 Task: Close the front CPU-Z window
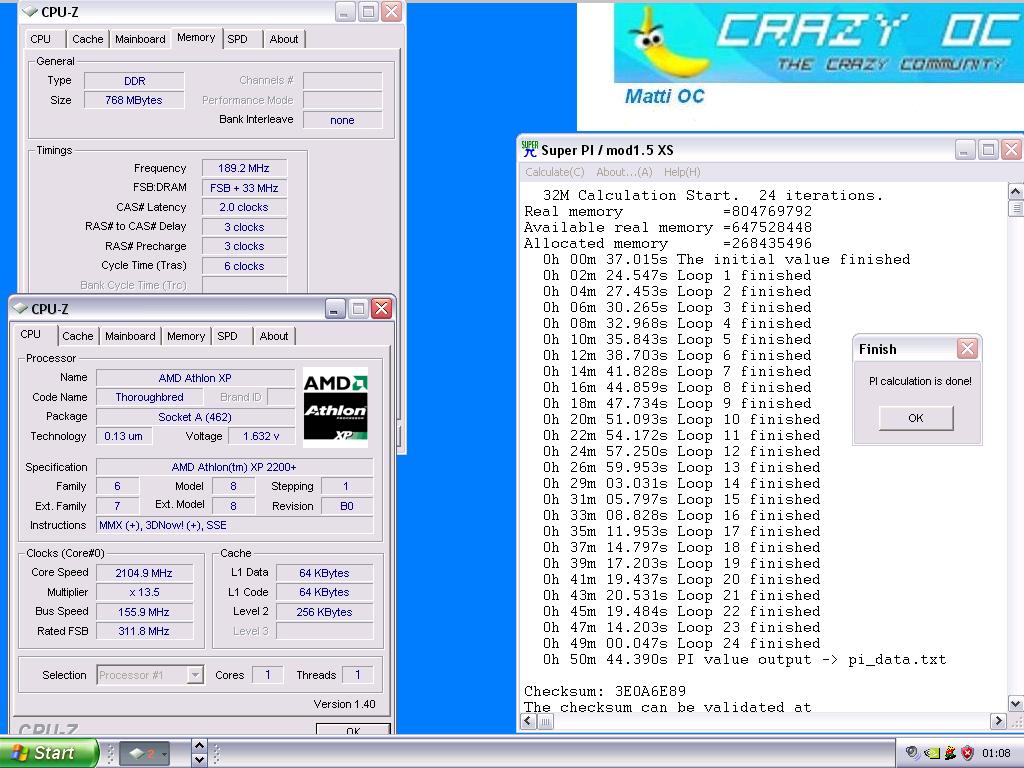pos(381,309)
